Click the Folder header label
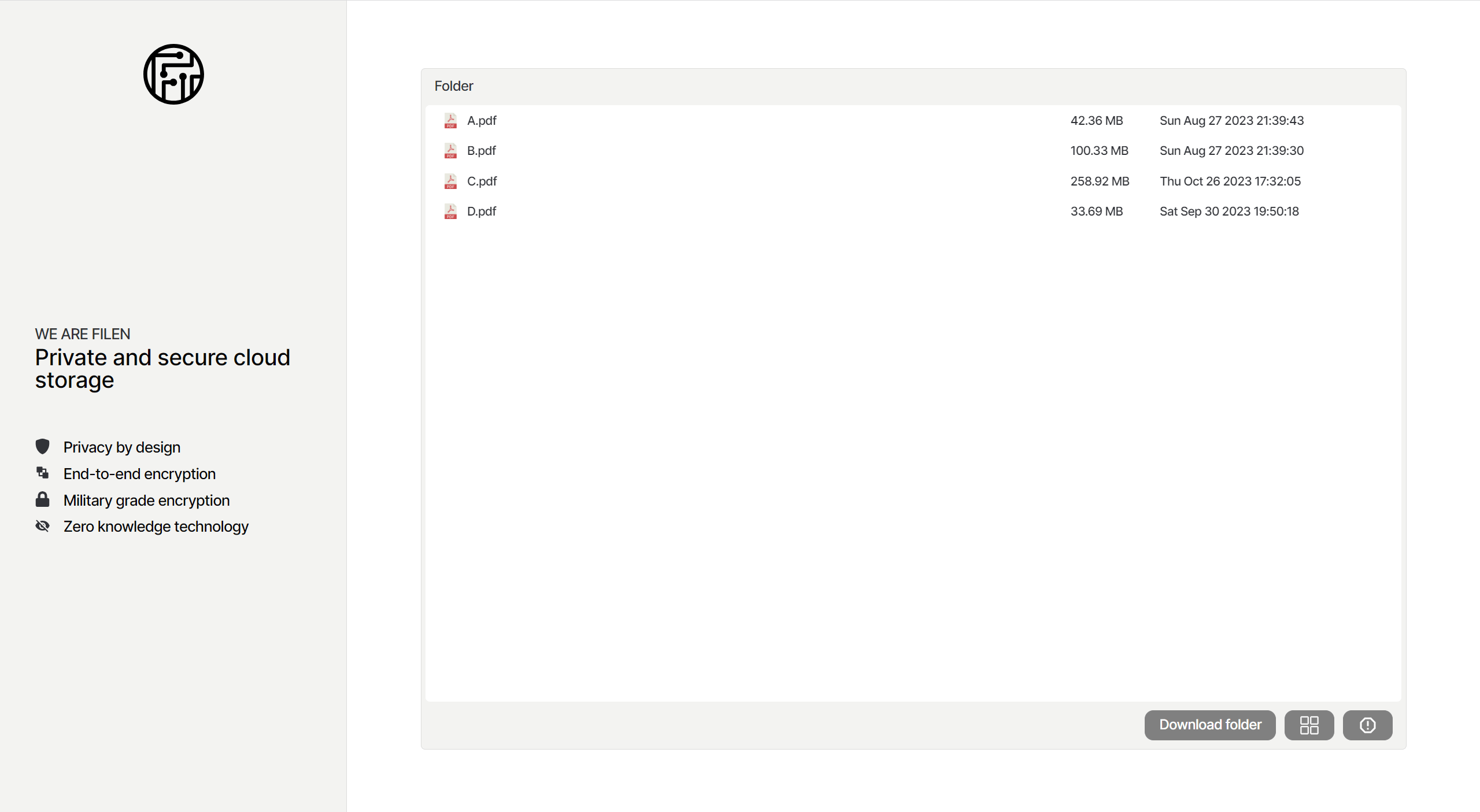 tap(454, 86)
